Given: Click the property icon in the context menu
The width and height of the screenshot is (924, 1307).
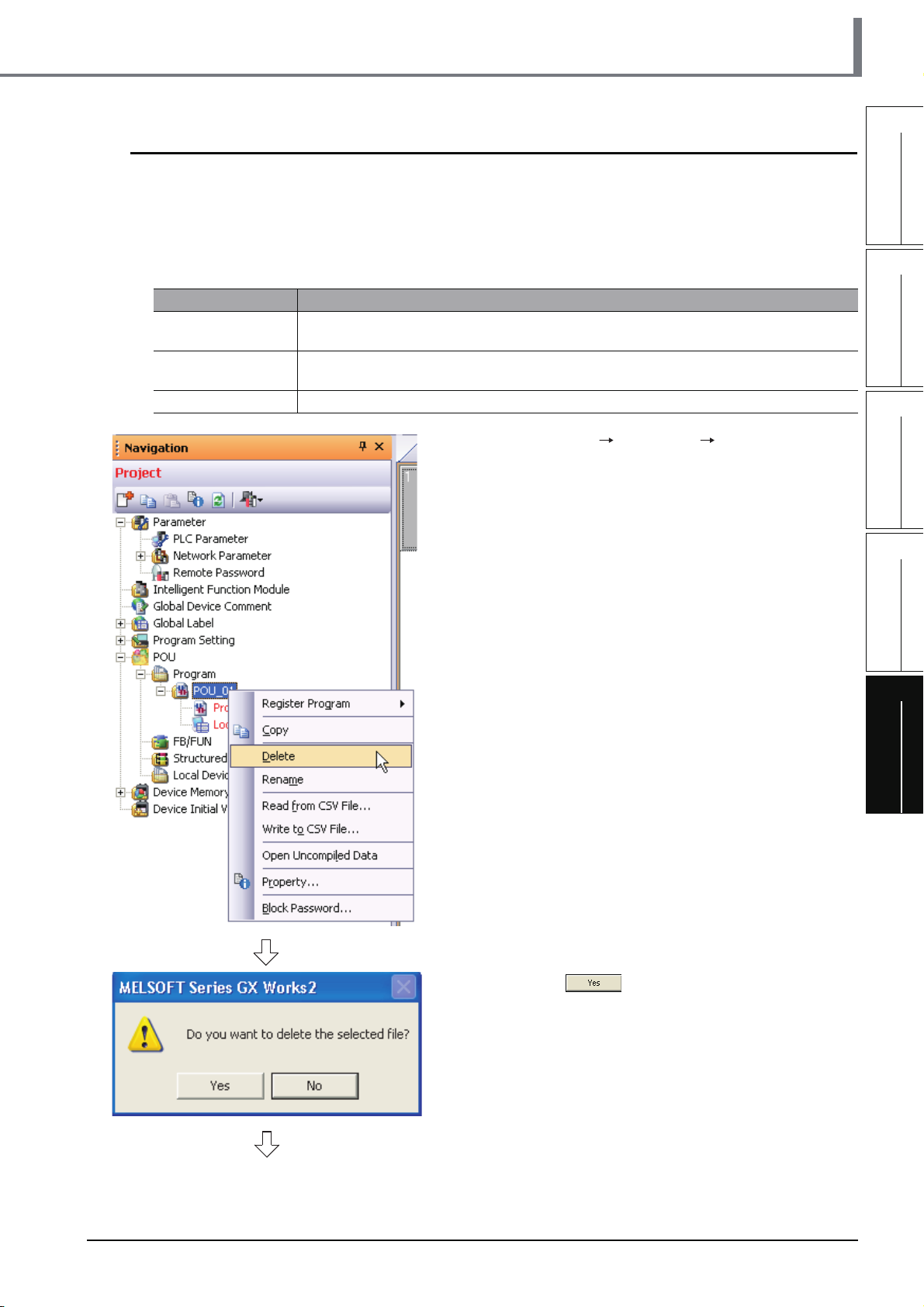Looking at the screenshot, I should coord(242,882).
